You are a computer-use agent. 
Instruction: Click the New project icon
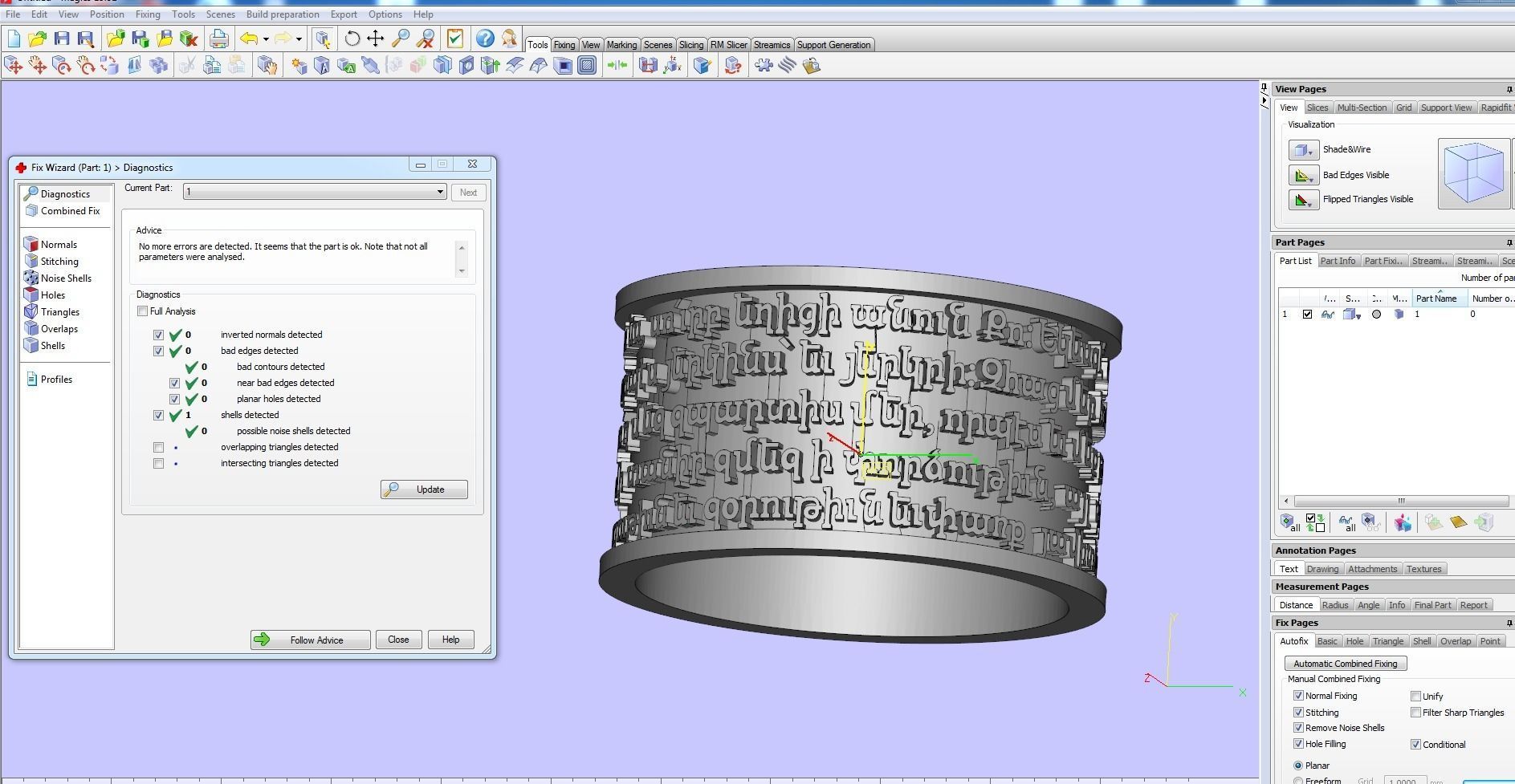(13, 39)
